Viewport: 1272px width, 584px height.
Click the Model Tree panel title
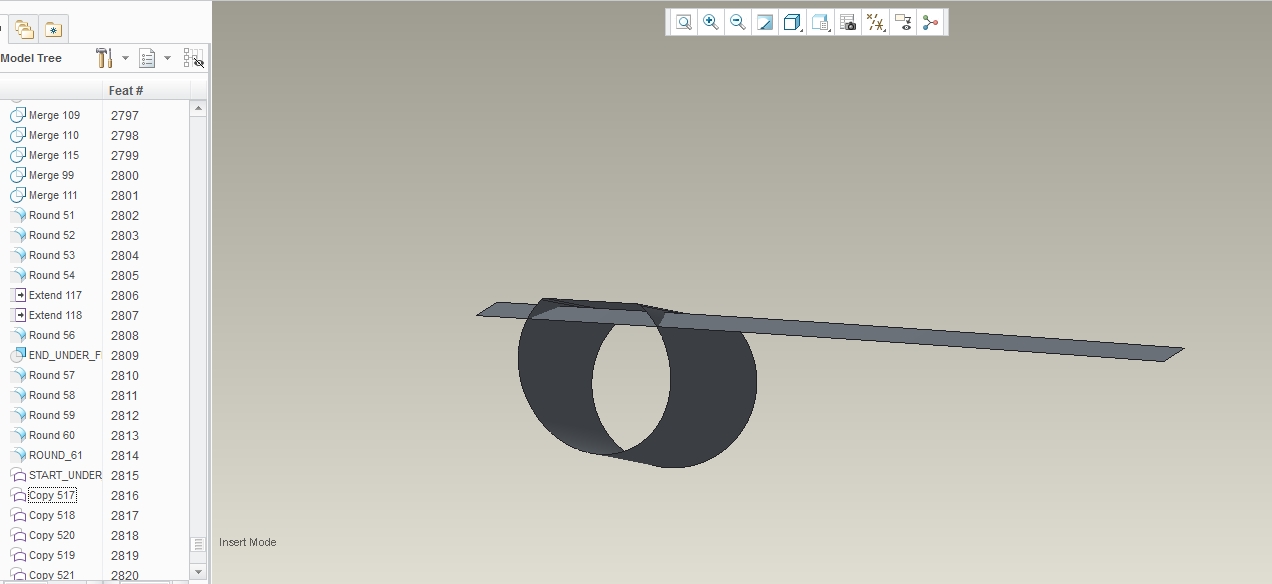coord(31,58)
